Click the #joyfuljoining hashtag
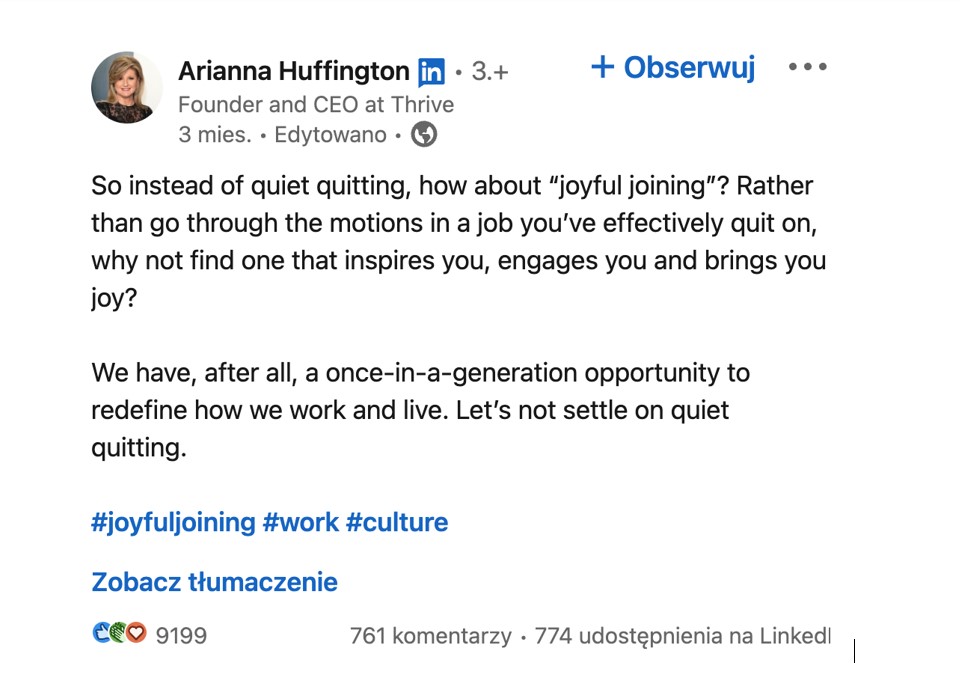 [x=173, y=522]
